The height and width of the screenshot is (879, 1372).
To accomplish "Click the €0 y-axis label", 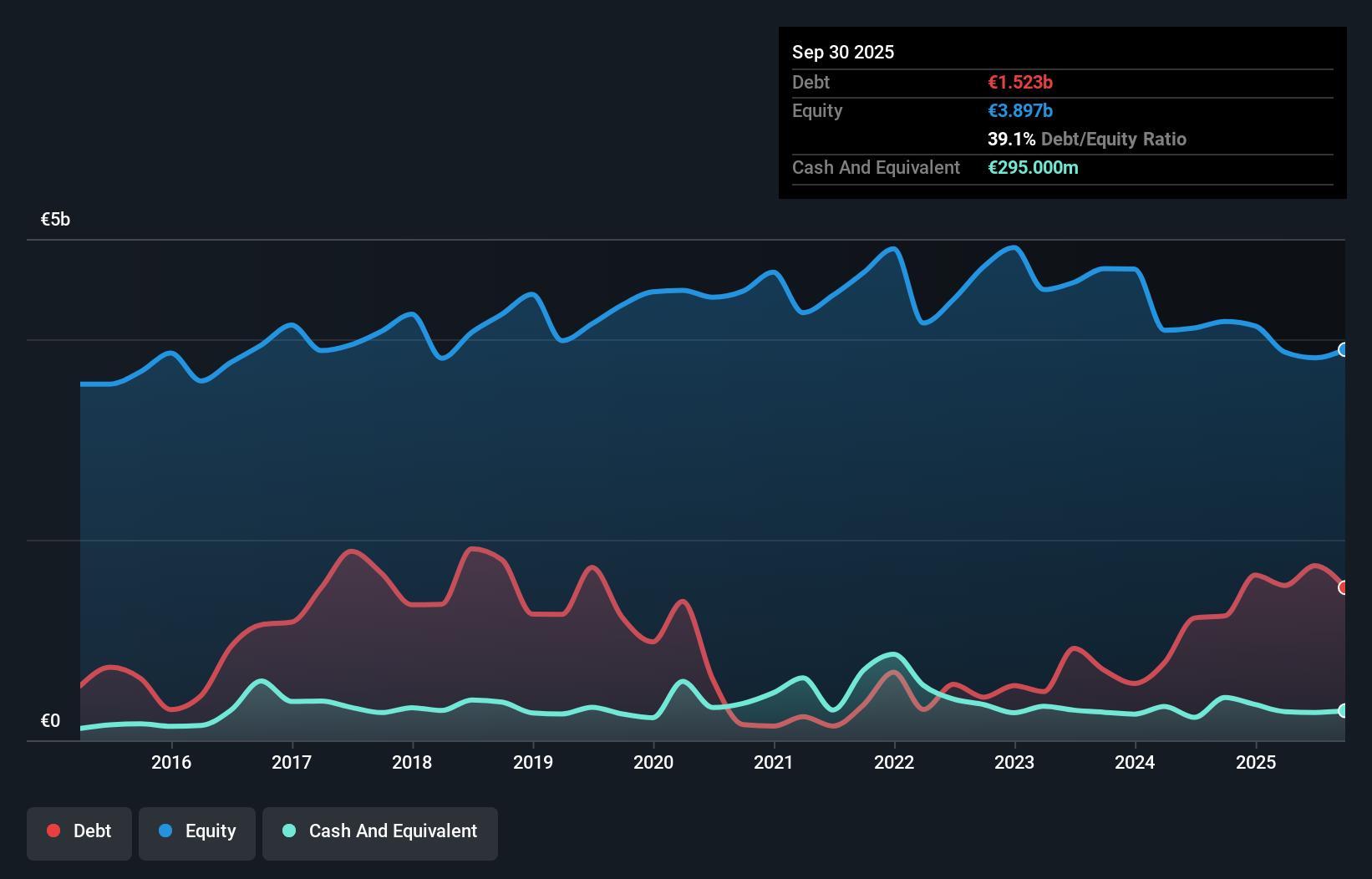I will (x=50, y=721).
